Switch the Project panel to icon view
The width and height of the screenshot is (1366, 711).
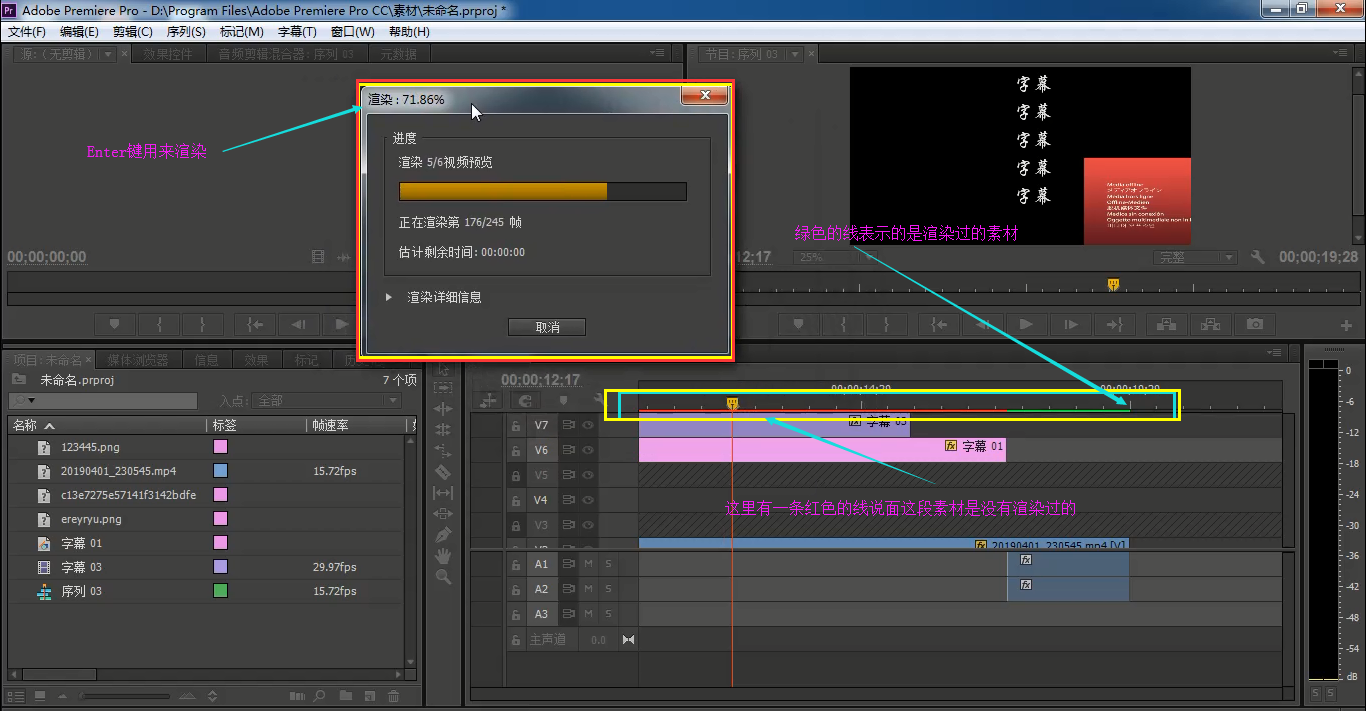39,695
